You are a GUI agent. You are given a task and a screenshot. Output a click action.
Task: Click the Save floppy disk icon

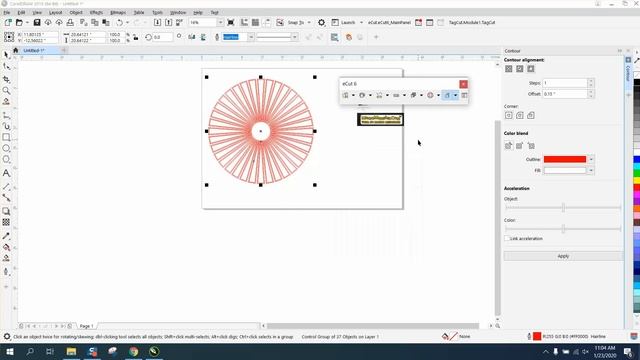point(37,22)
